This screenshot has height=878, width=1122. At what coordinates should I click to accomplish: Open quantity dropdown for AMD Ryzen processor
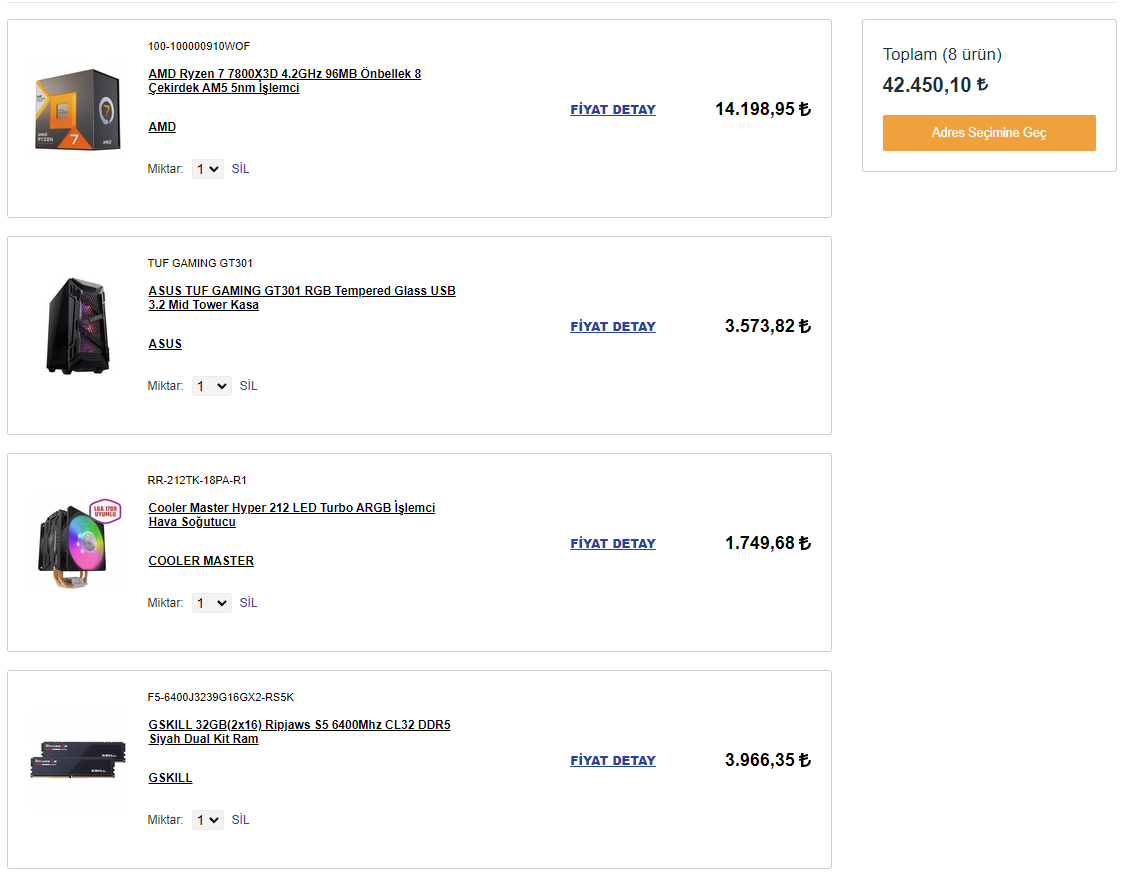point(208,169)
